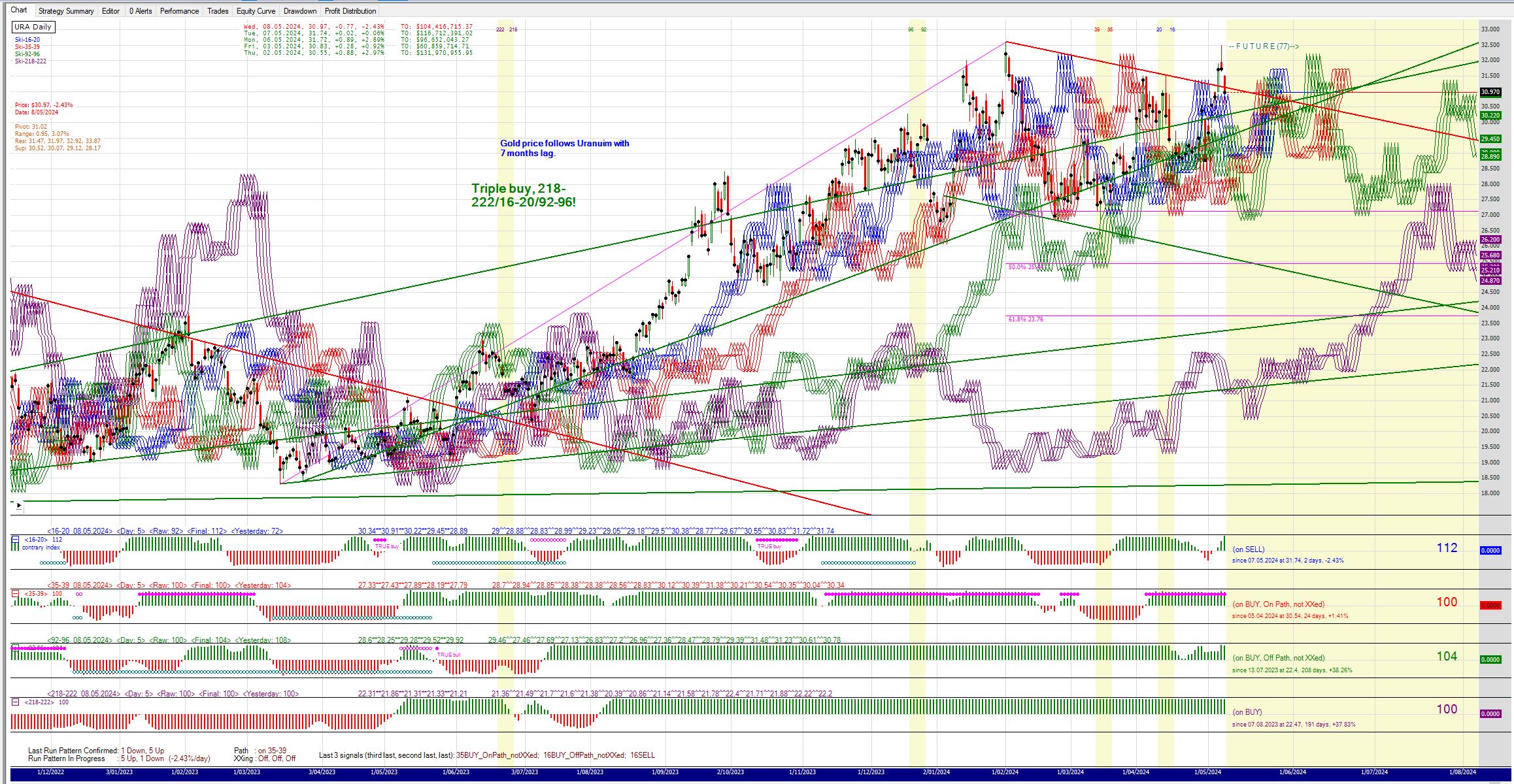
Task: Switch to the Equity Curve tab
Action: point(256,11)
